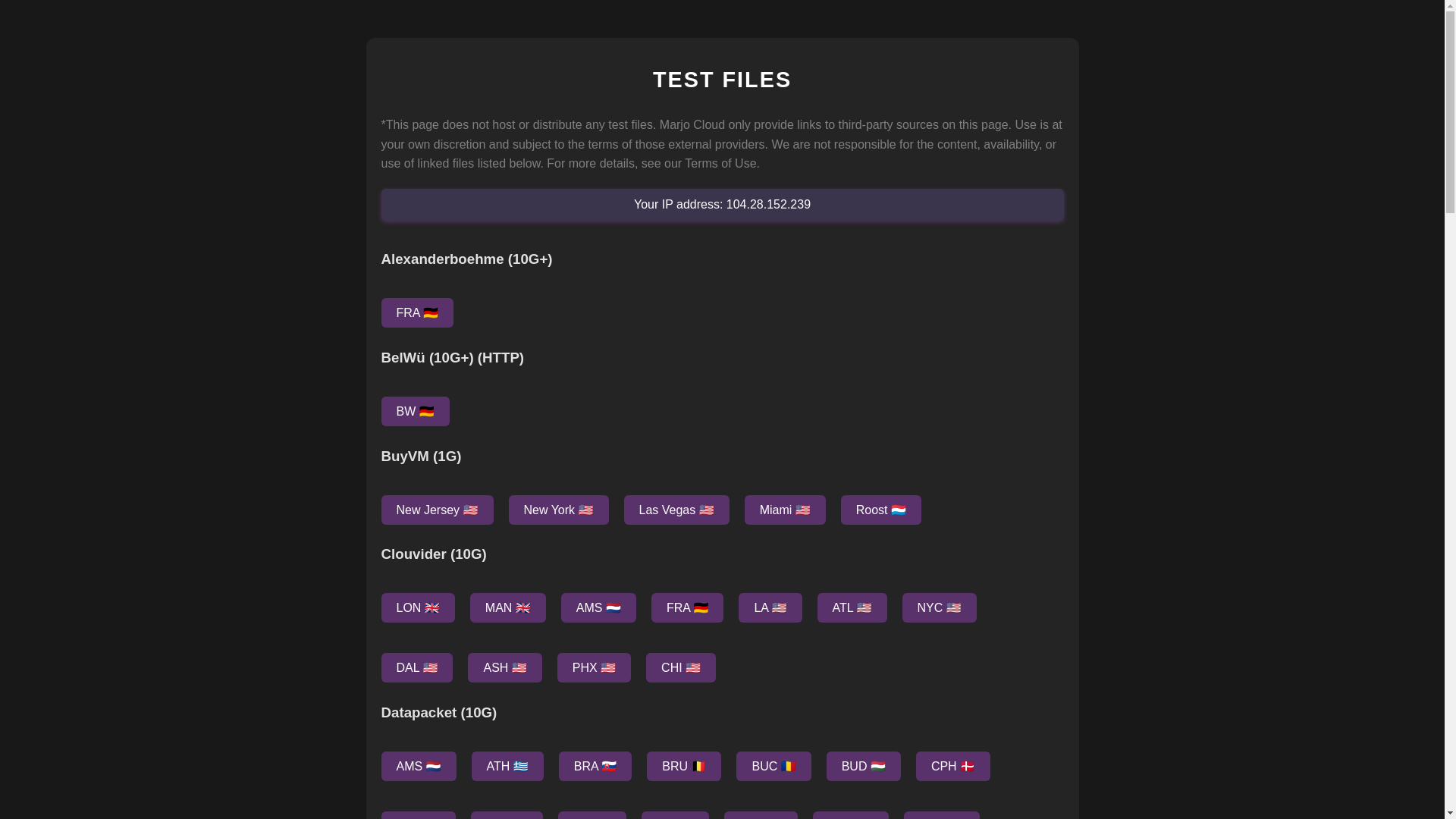Choose Datapacket BUC Romania test file

(x=773, y=766)
